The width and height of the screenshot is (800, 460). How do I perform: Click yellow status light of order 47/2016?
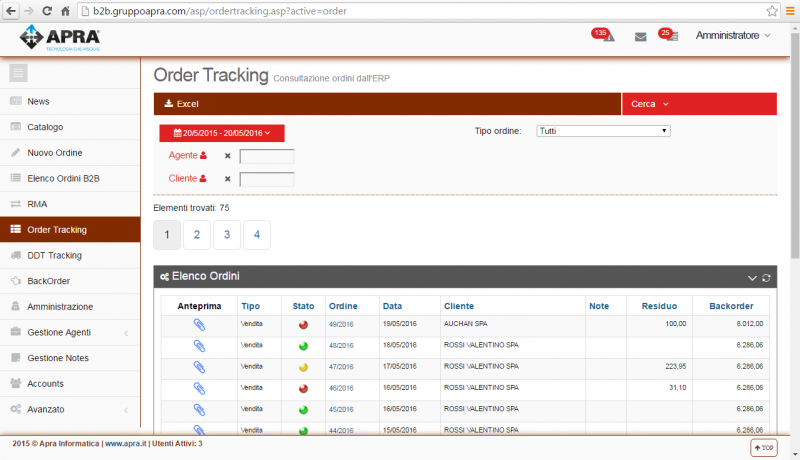pos(303,367)
